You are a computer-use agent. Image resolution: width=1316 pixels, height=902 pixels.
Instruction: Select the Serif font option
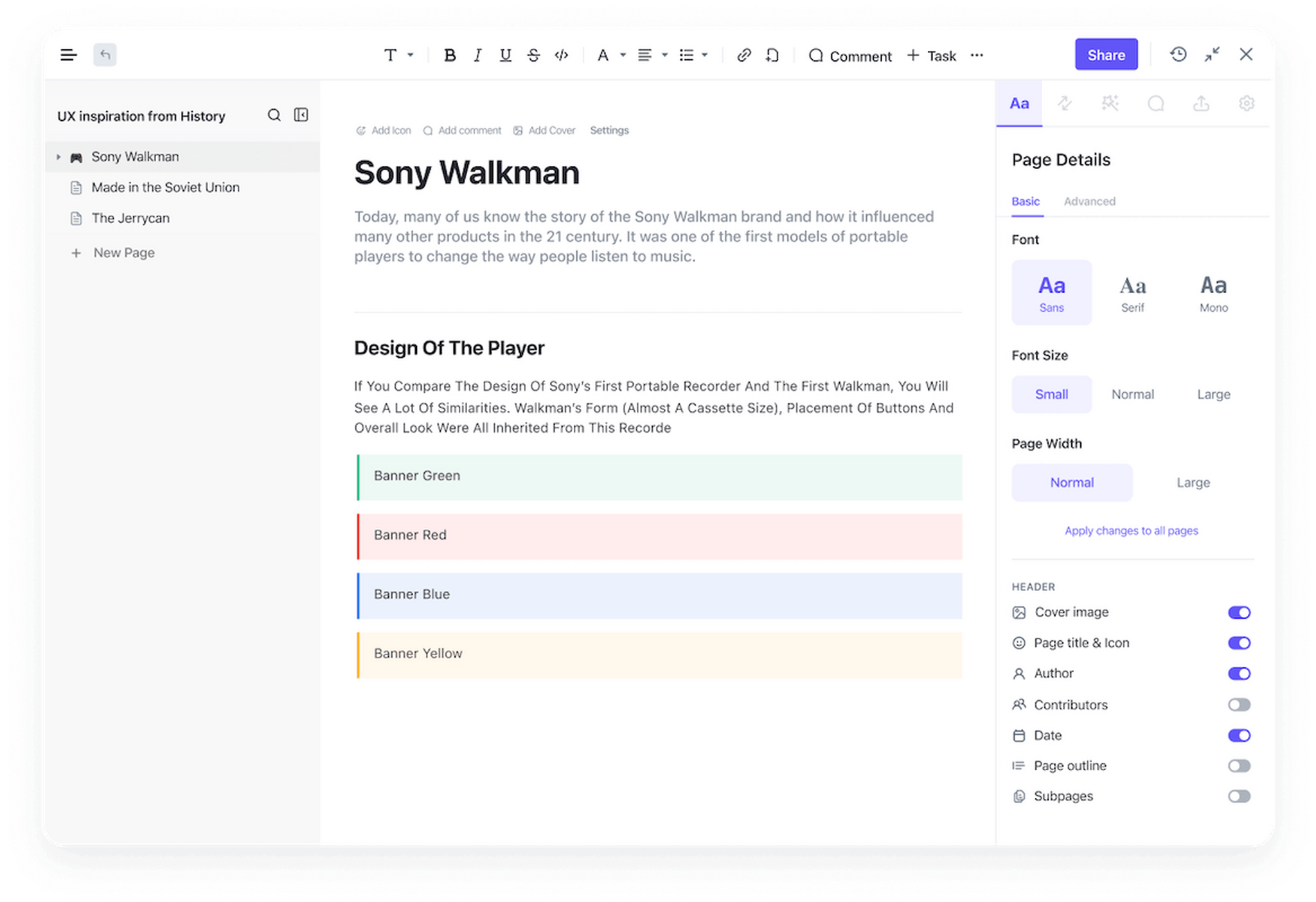click(x=1133, y=293)
